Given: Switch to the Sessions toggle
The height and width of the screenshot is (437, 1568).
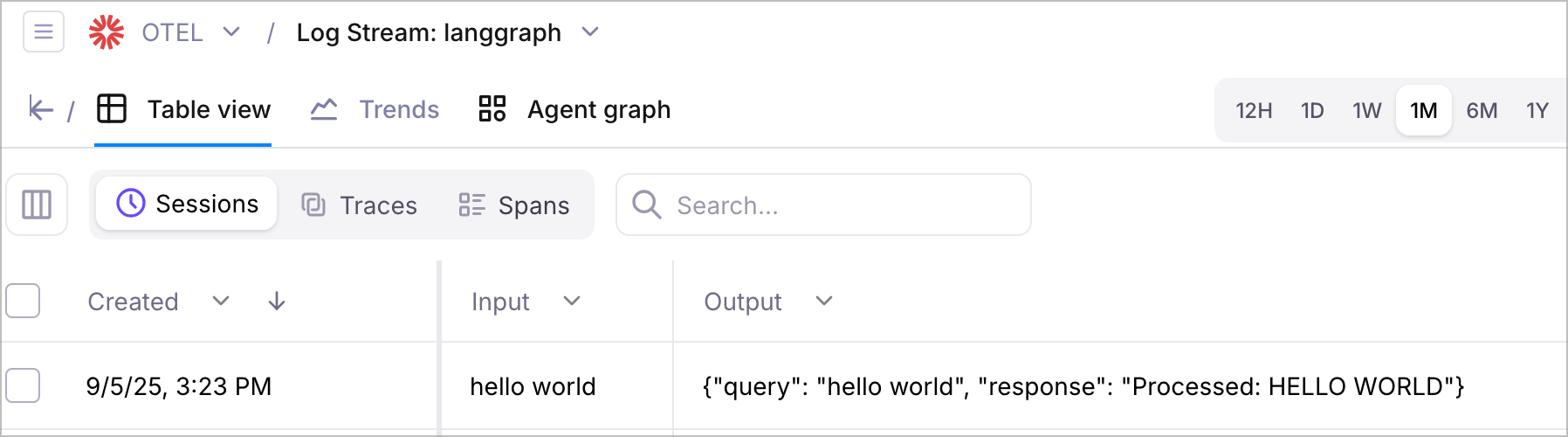Looking at the screenshot, I should pos(187,204).
